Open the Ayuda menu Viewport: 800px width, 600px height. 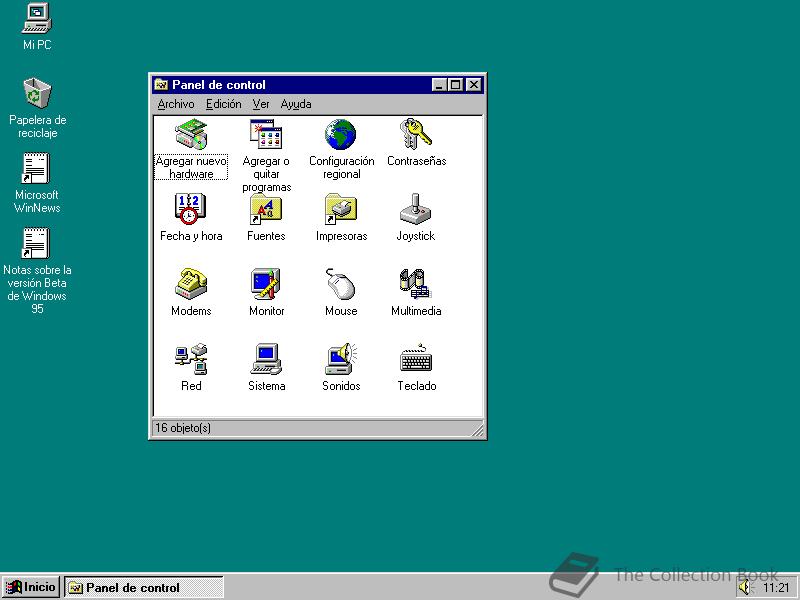click(x=296, y=104)
